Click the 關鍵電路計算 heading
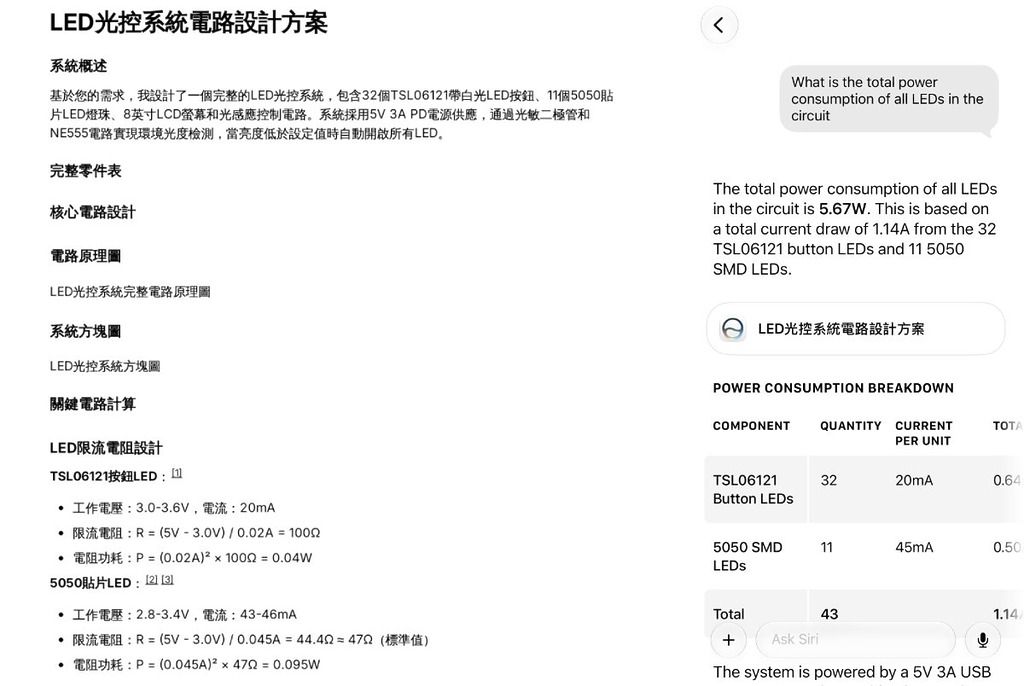 (x=93, y=404)
